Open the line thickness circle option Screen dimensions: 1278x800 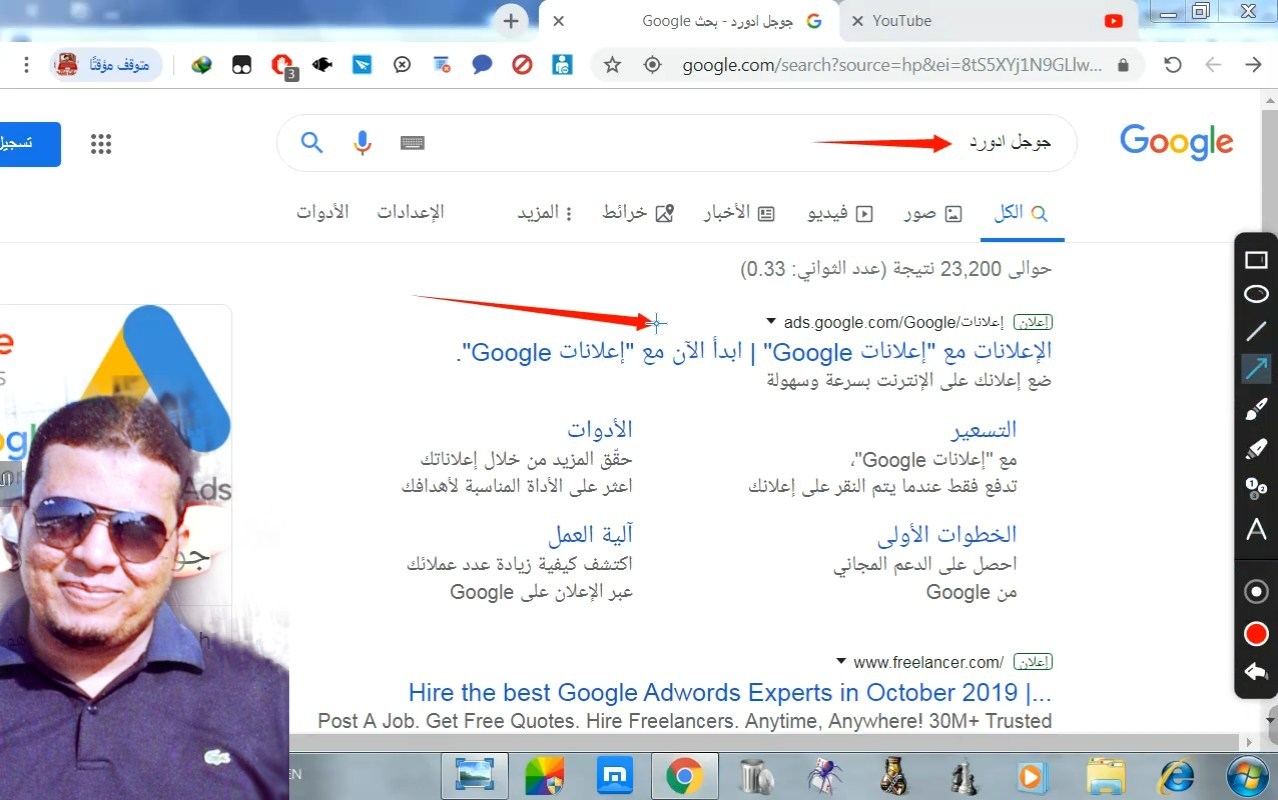1256,592
